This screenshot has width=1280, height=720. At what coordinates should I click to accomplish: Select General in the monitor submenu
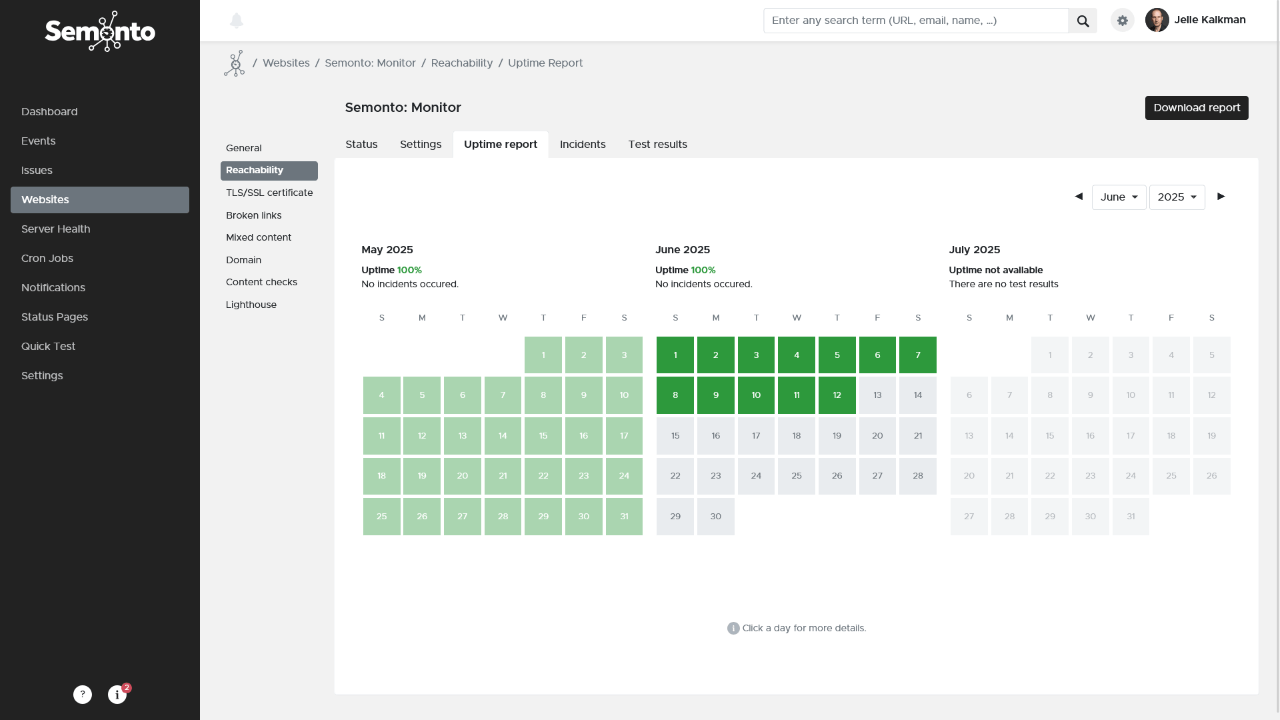(269, 148)
